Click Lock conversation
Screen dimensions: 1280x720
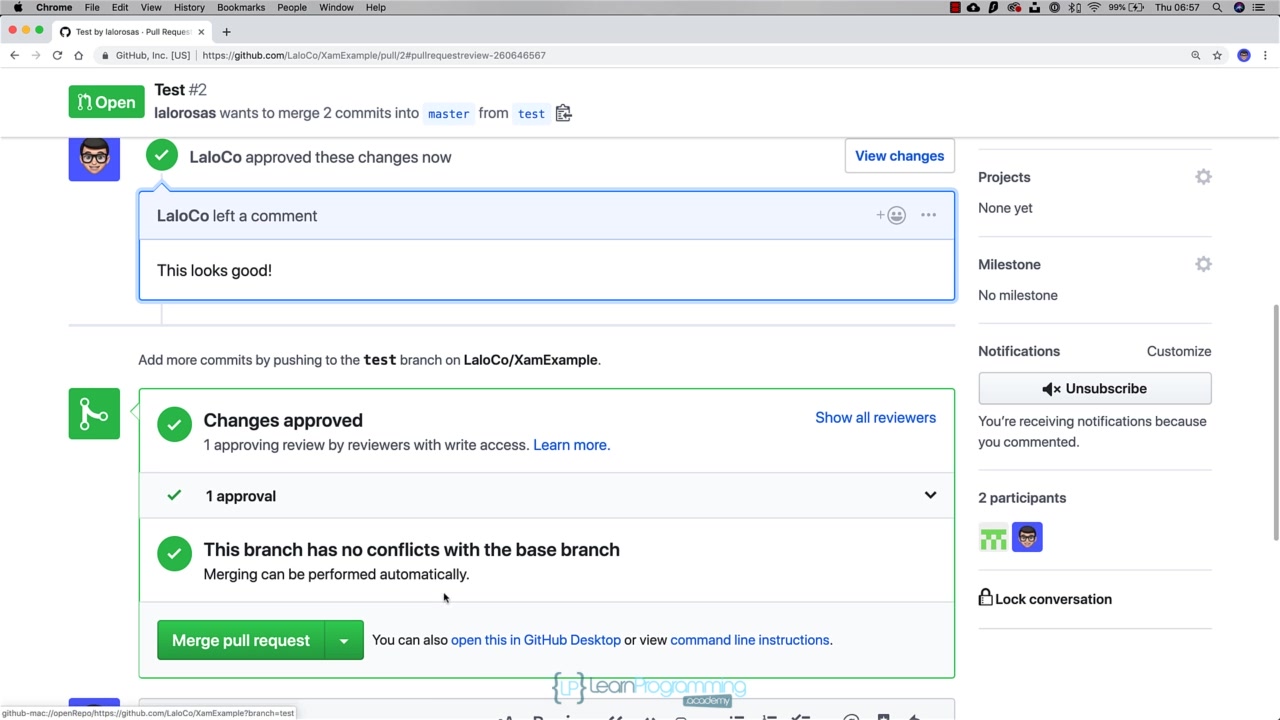(1045, 599)
